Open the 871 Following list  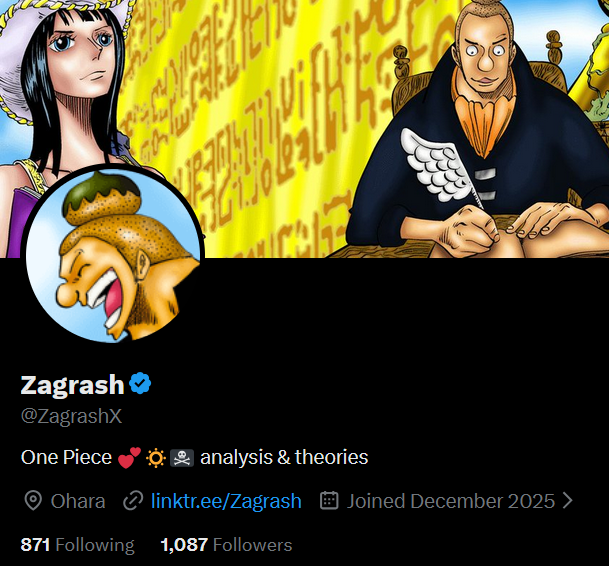pos(78,545)
